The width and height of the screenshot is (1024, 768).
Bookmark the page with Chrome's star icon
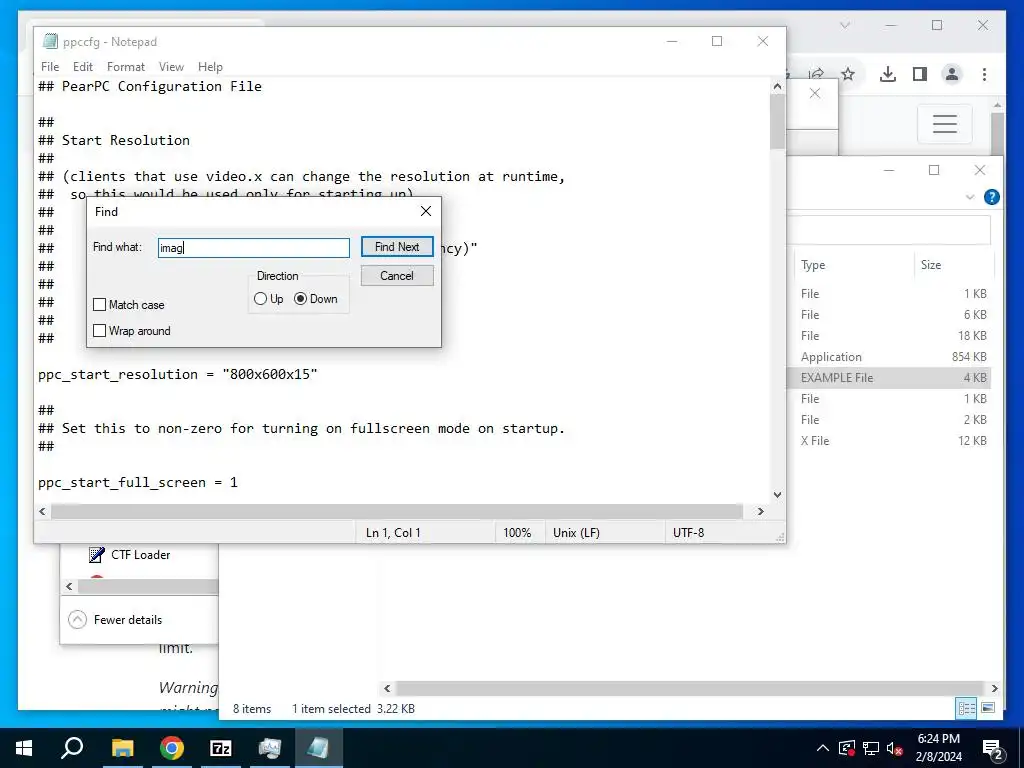click(x=848, y=74)
